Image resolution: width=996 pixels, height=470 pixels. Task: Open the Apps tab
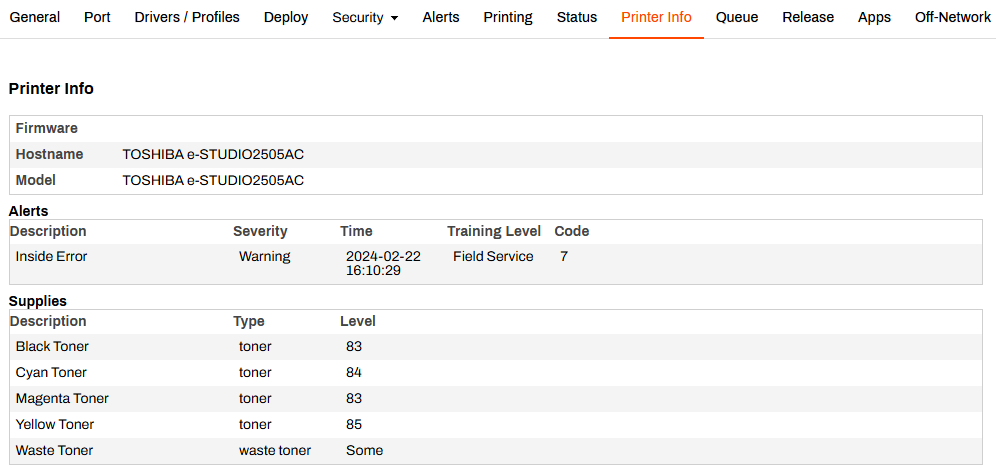[874, 18]
